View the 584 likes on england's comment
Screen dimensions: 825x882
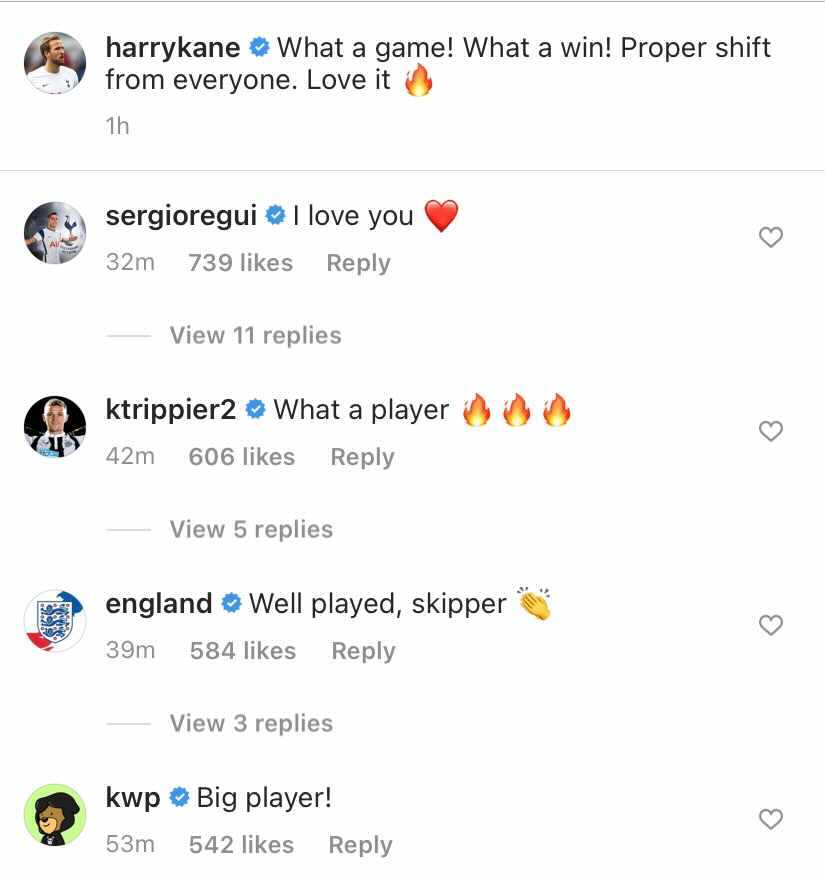[x=242, y=652]
